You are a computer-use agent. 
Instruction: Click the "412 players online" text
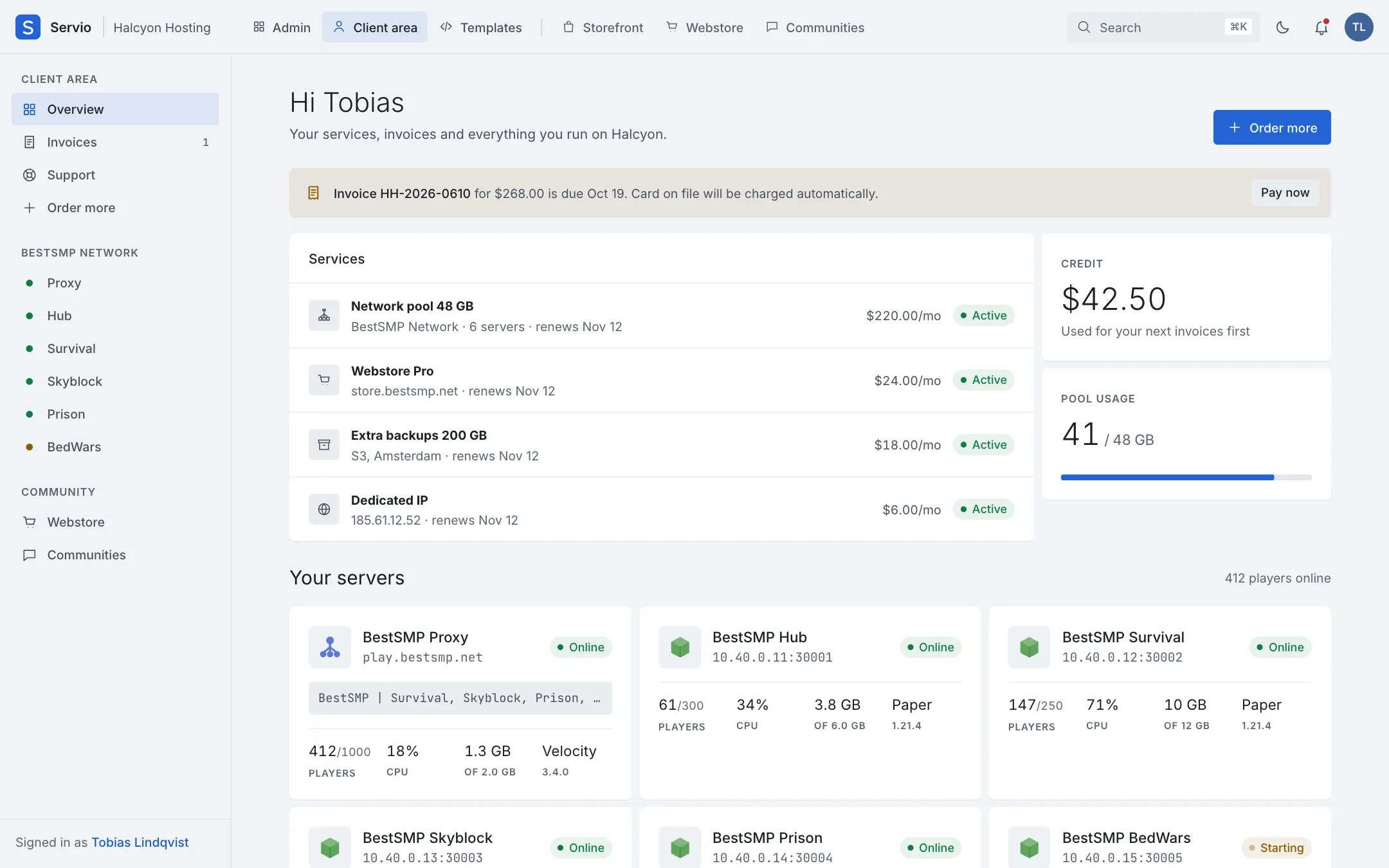(1278, 578)
